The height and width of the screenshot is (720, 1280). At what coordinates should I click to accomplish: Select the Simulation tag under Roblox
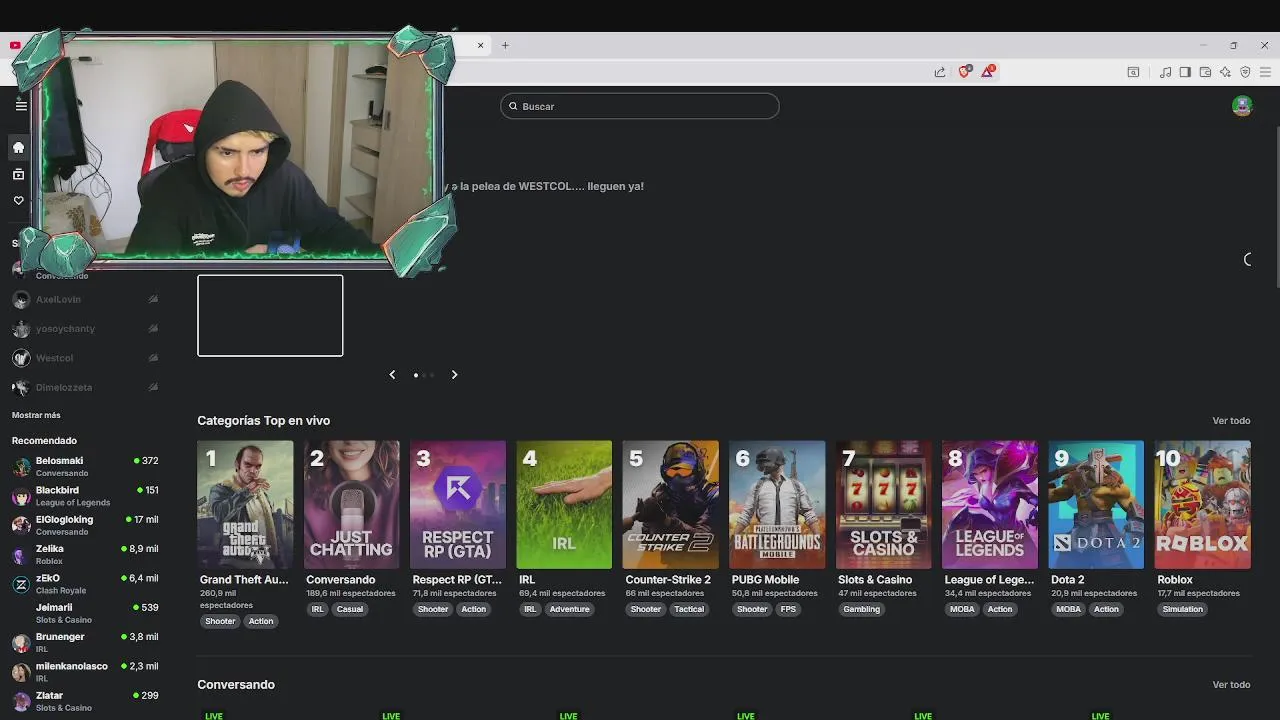1182,609
